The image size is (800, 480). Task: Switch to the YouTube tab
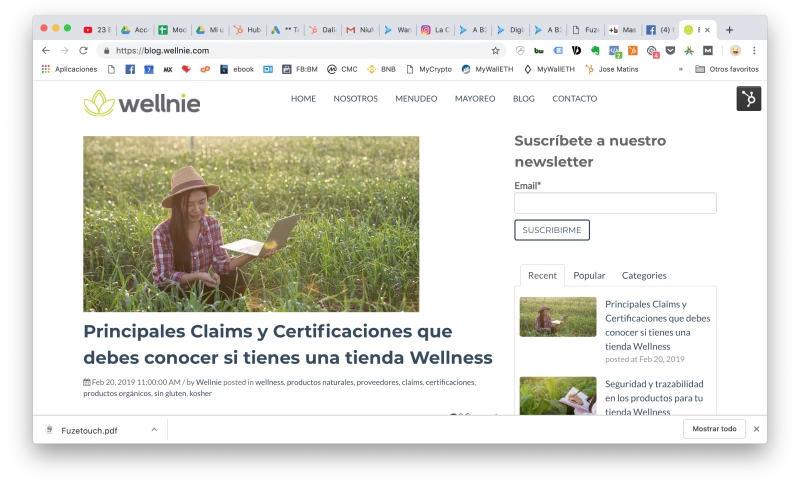point(97,30)
